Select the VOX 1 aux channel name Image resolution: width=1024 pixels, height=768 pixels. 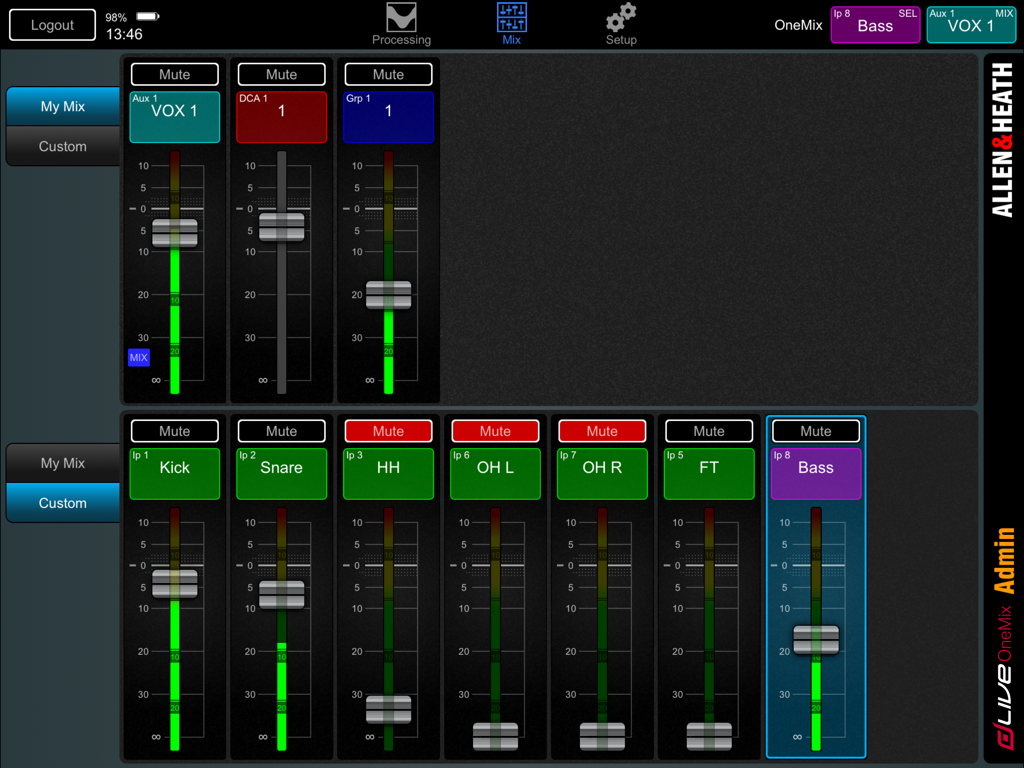coord(174,117)
